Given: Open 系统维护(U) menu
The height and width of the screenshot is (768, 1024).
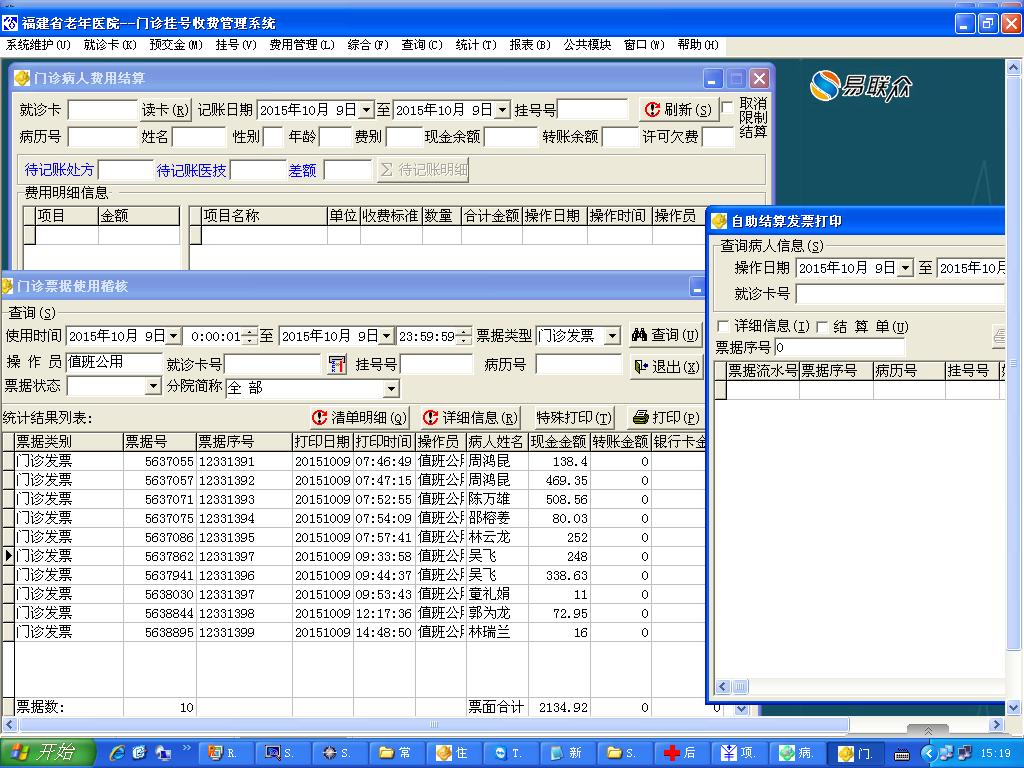Looking at the screenshot, I should (38, 44).
